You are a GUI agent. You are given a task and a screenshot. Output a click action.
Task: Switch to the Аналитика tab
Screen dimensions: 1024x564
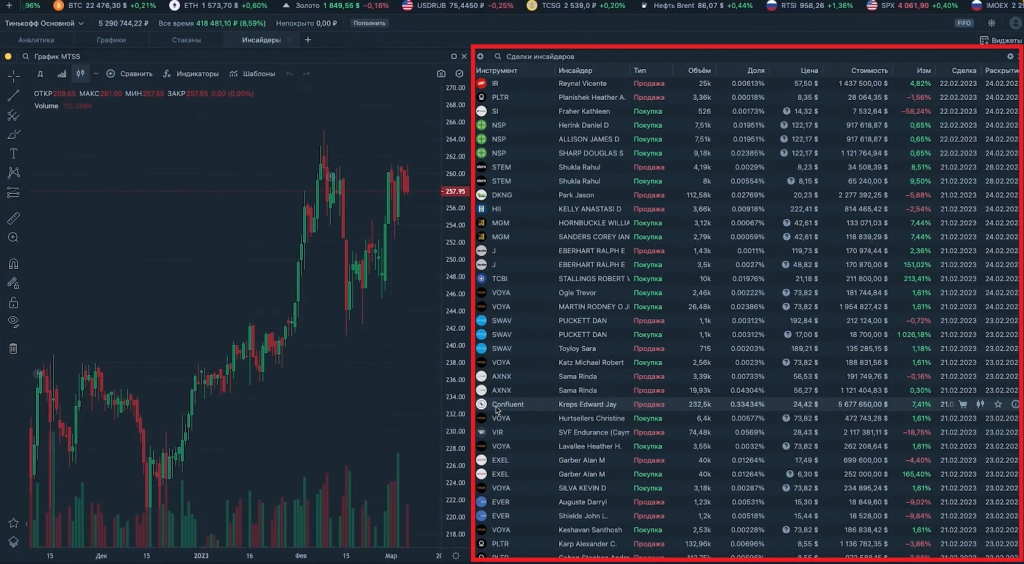pyautogui.click(x=36, y=40)
